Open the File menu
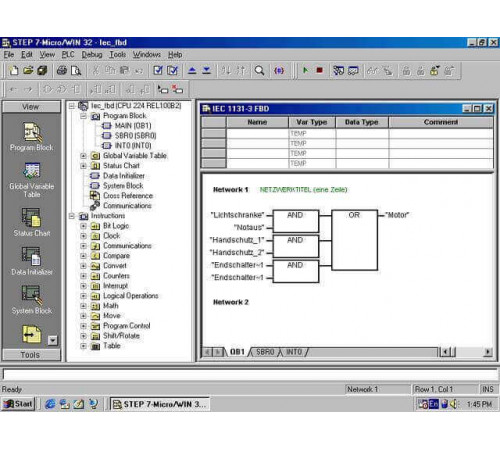500x450 pixels. [x=9, y=54]
